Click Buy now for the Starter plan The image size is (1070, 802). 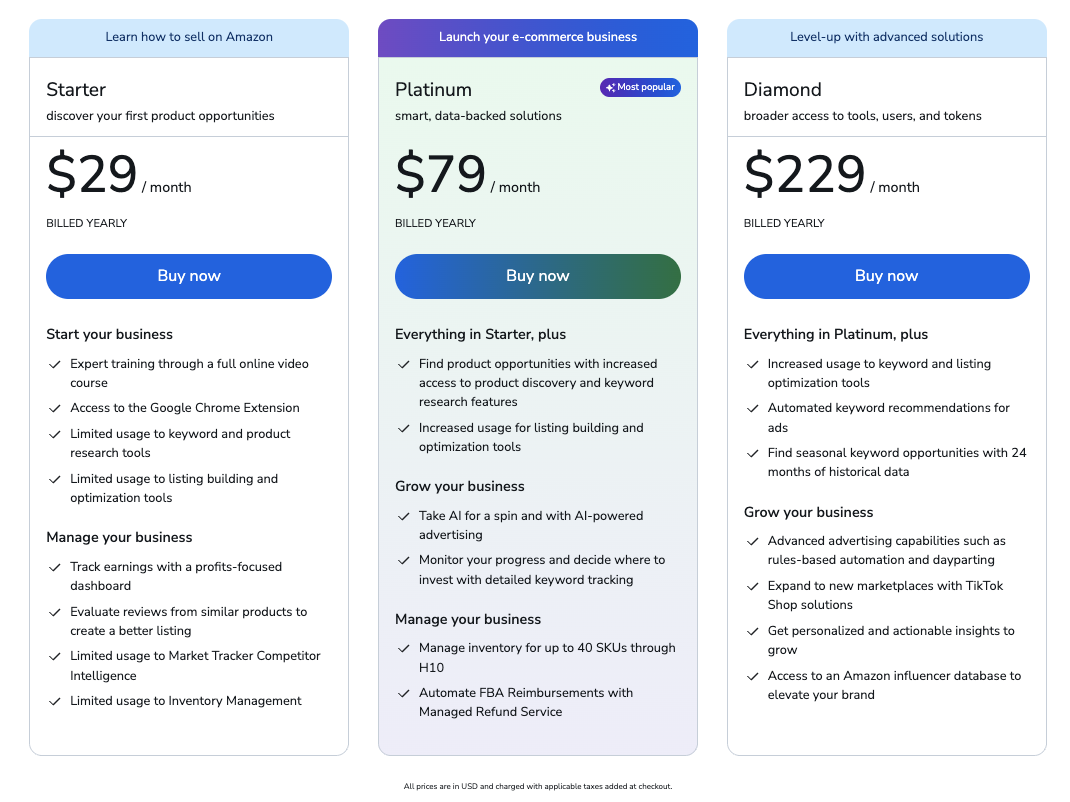(x=189, y=276)
